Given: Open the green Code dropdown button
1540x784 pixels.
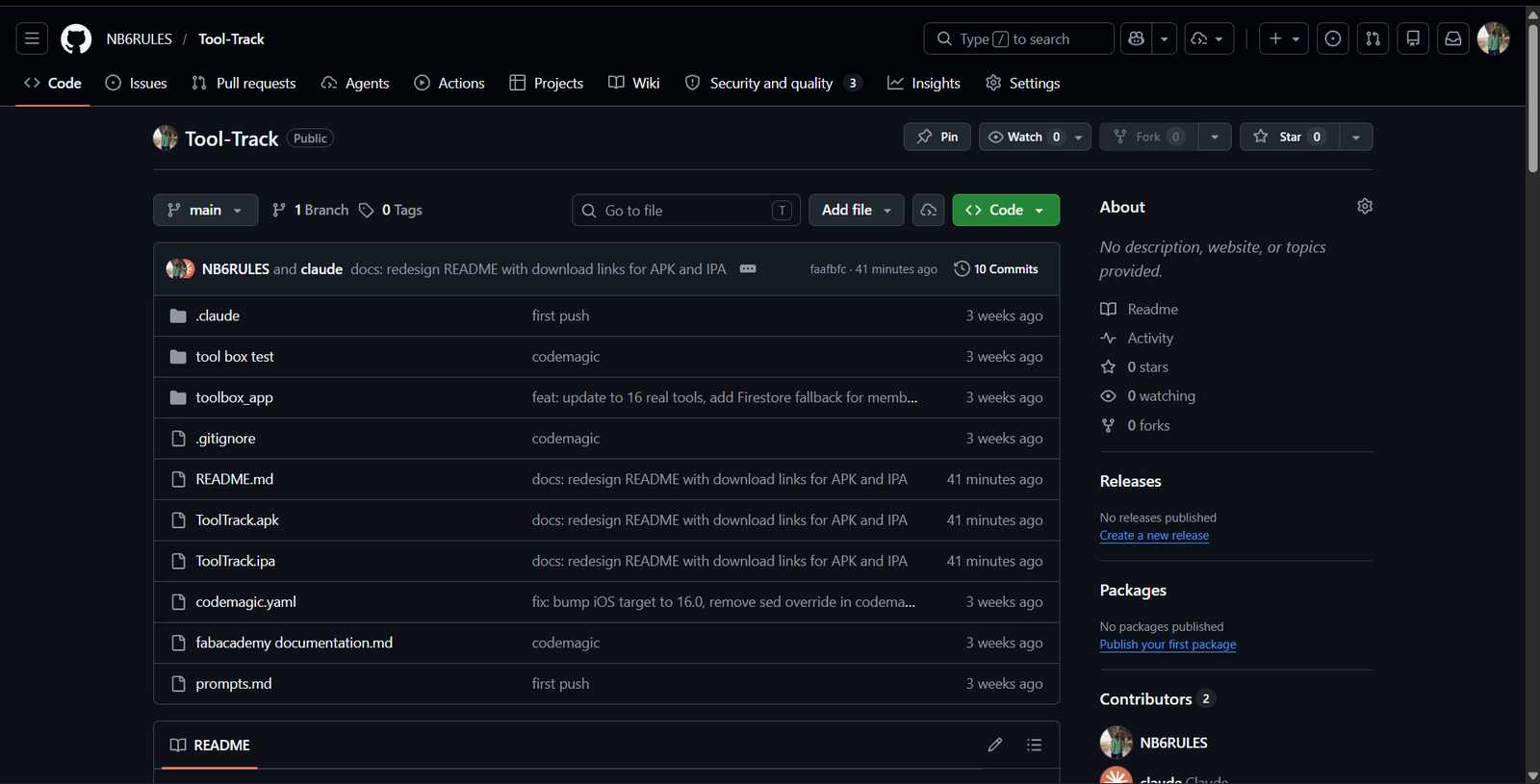Looking at the screenshot, I should [1006, 210].
